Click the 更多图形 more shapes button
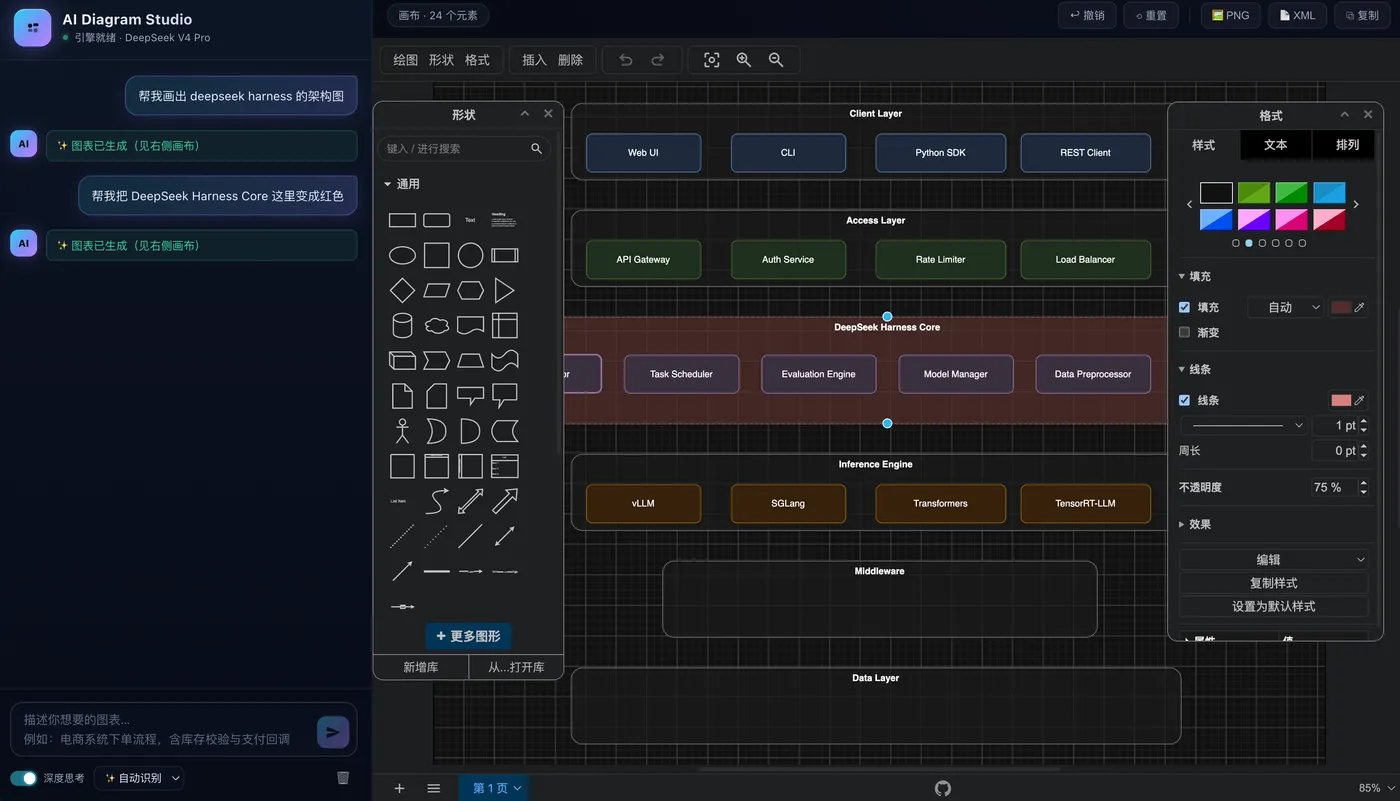Viewport: 1400px width, 801px height. coord(468,636)
